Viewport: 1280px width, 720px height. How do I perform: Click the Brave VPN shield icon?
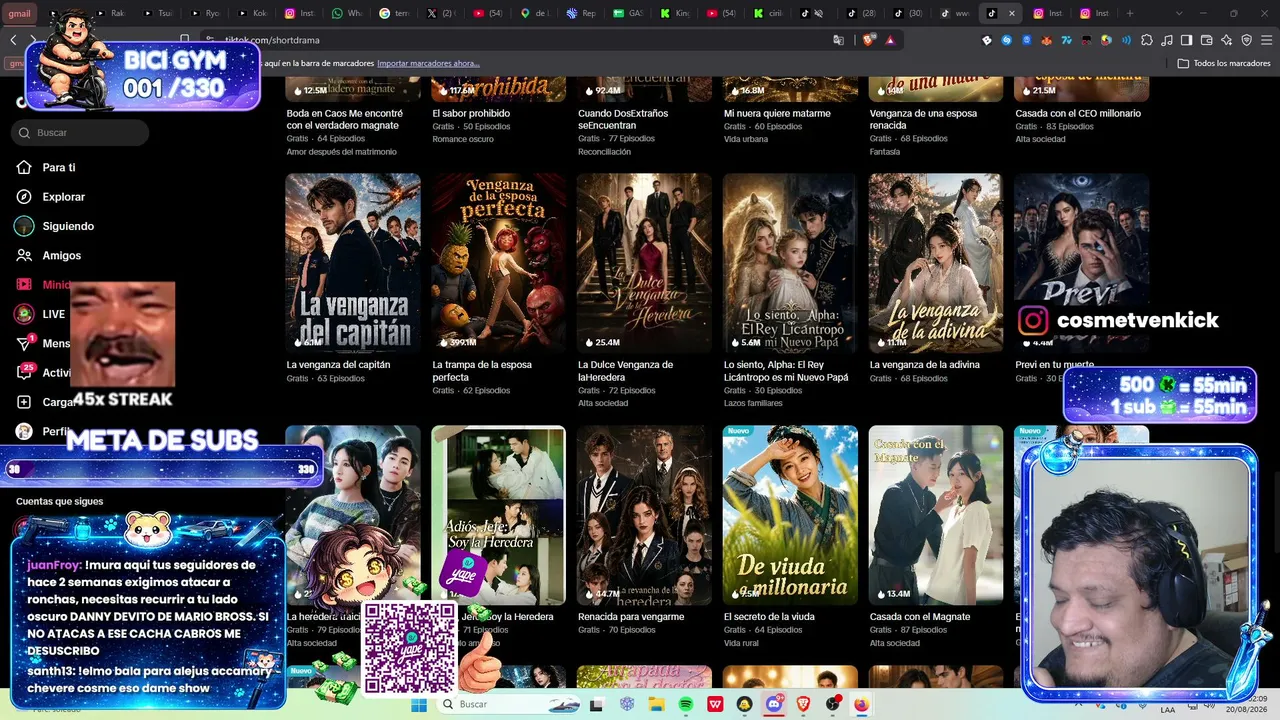[1246, 40]
